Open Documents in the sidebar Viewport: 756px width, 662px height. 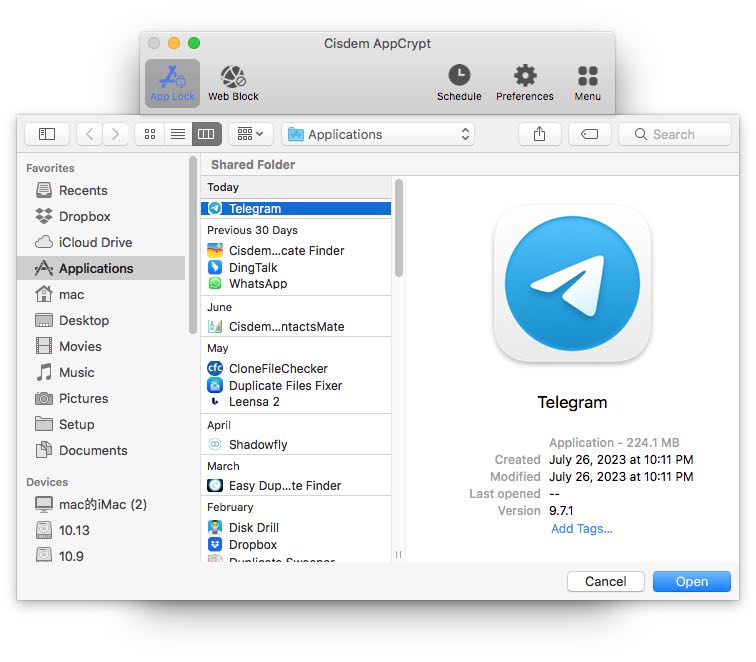[x=101, y=450]
